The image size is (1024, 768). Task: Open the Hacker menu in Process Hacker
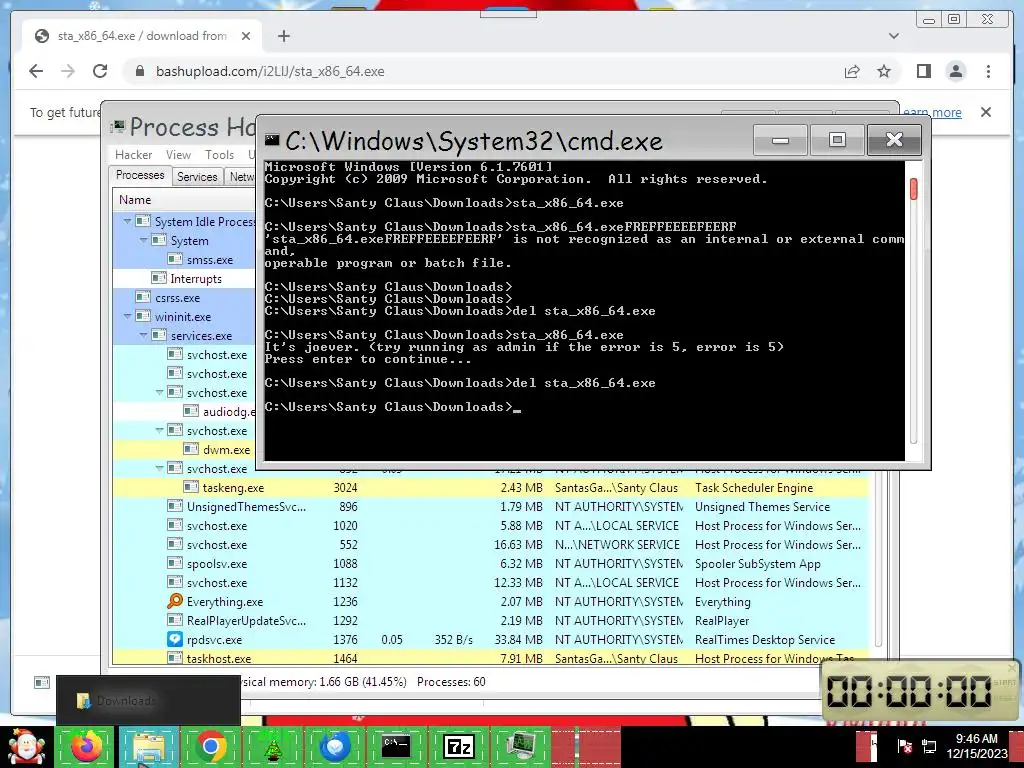(133, 155)
